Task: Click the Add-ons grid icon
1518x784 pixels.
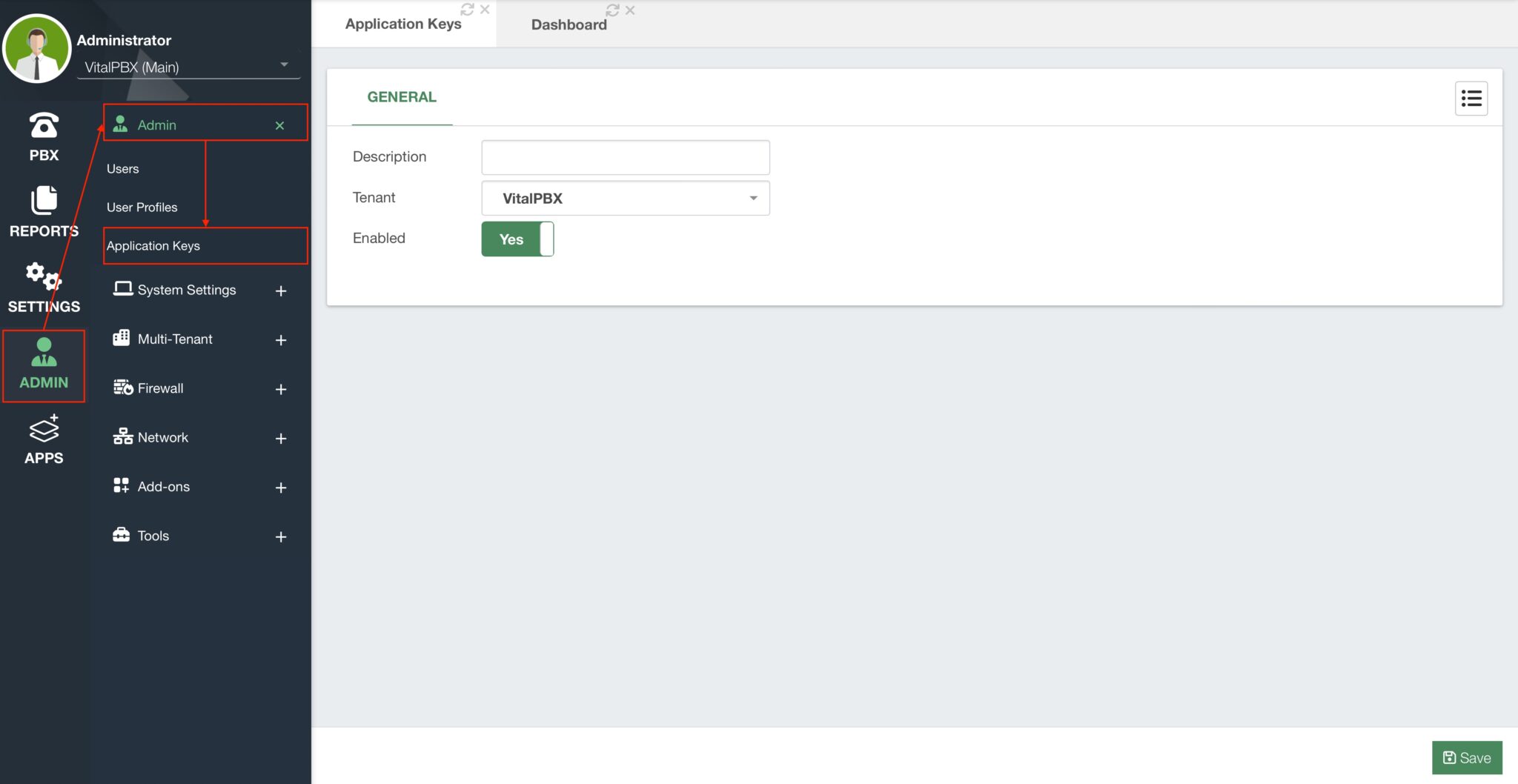Action: pyautogui.click(x=121, y=485)
